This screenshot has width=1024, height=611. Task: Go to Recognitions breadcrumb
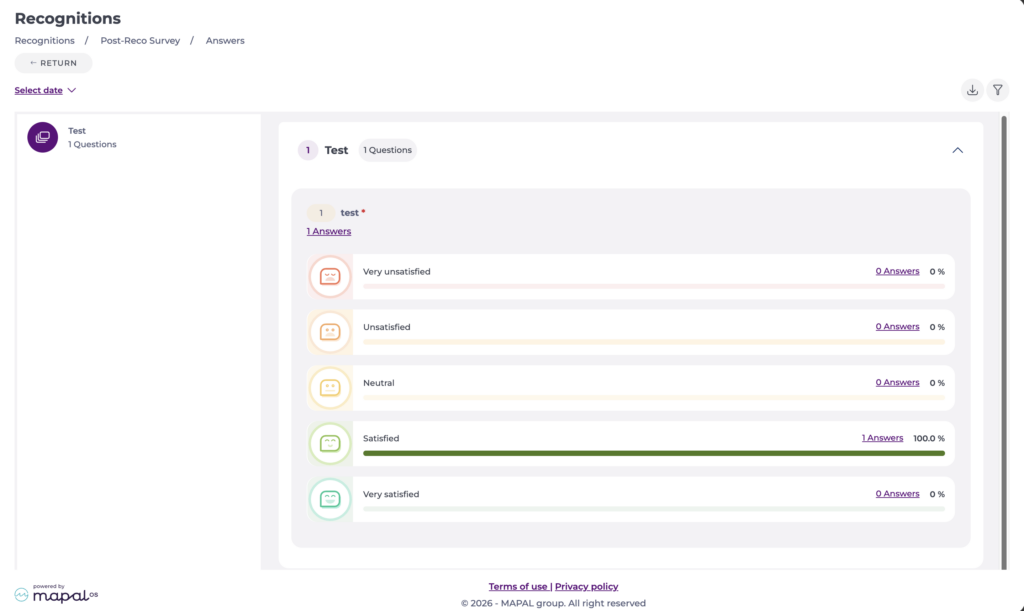click(44, 40)
